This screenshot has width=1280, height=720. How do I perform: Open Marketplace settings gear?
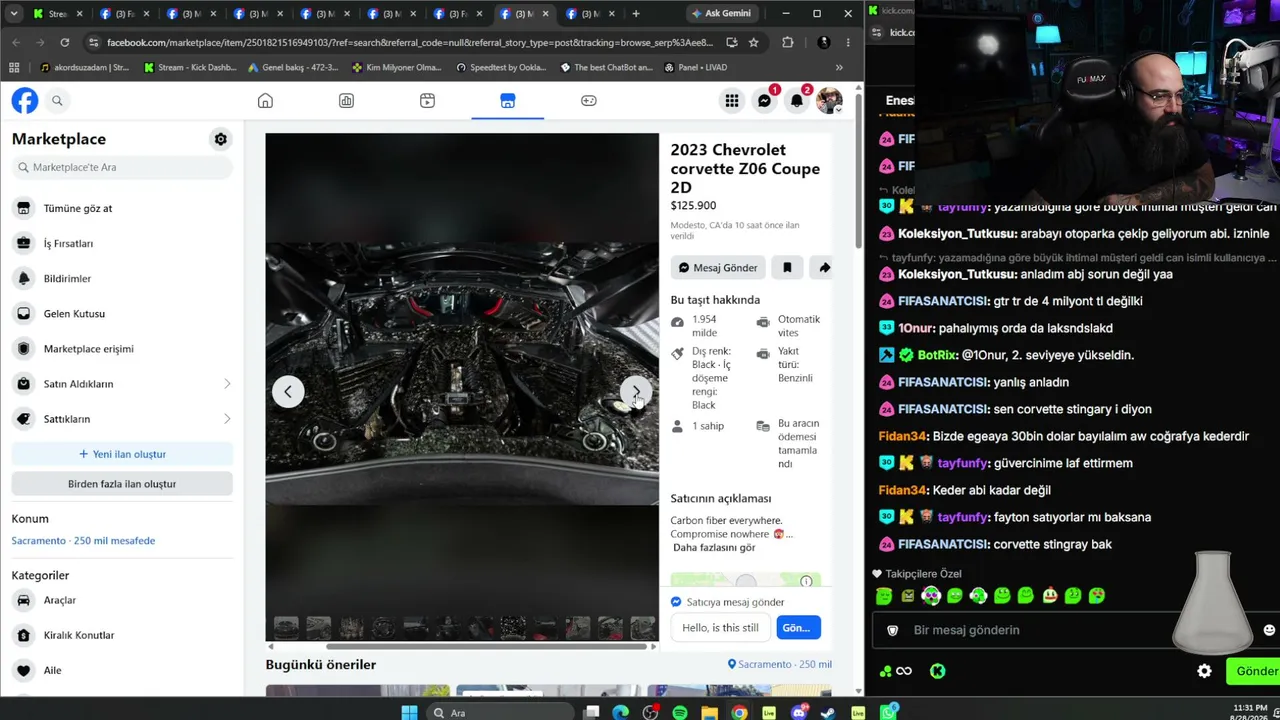pyautogui.click(x=221, y=139)
